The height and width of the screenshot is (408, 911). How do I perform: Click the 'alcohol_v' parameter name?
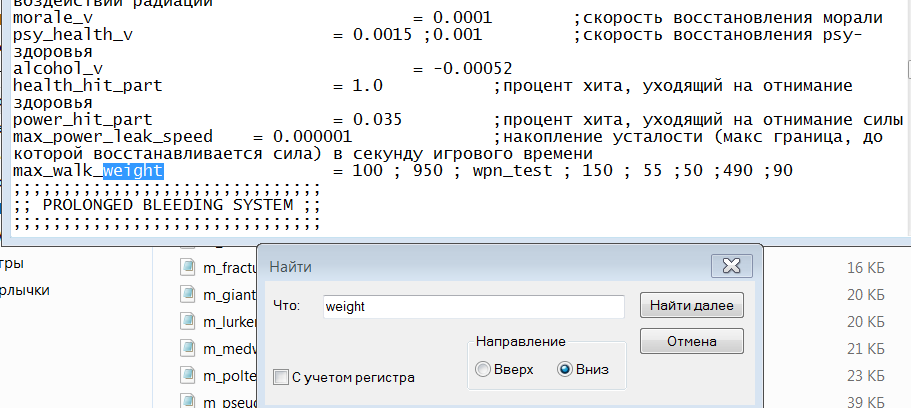[58, 69]
